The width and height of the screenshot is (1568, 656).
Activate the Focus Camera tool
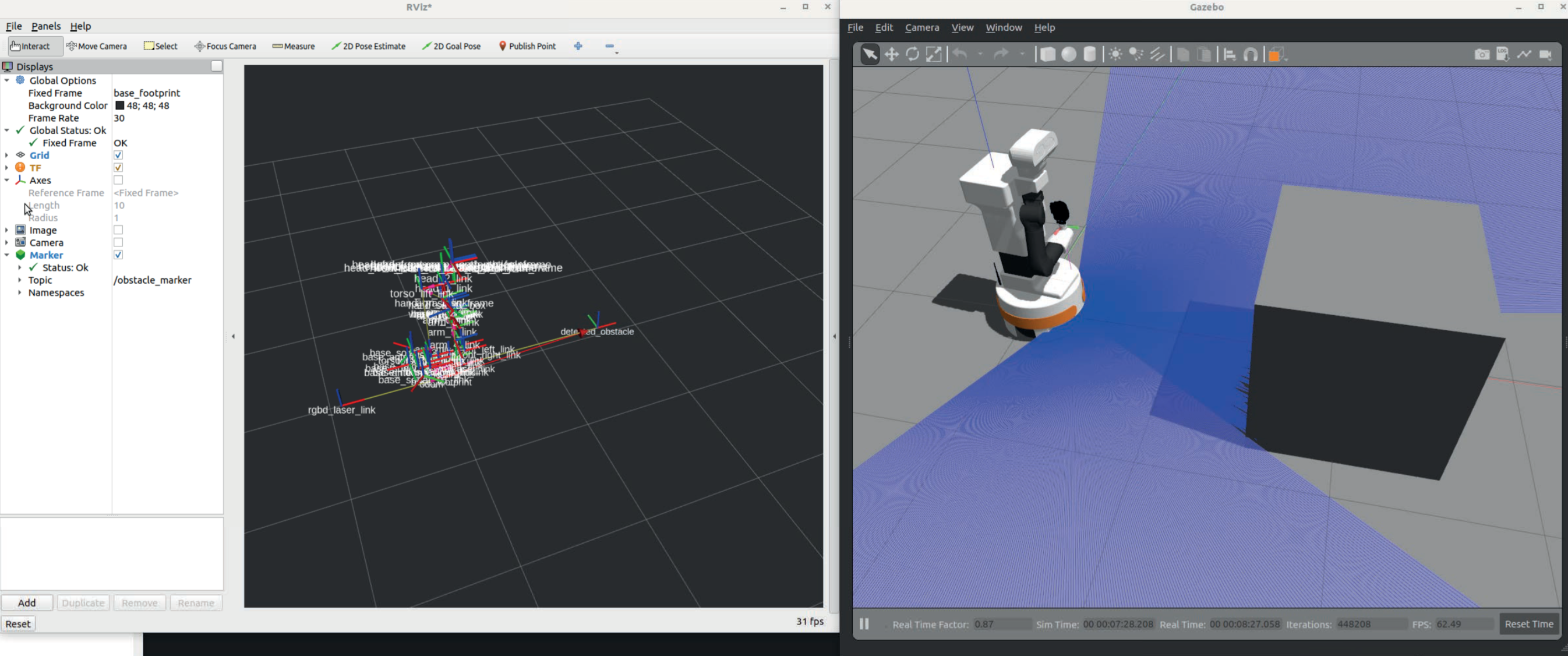point(225,45)
